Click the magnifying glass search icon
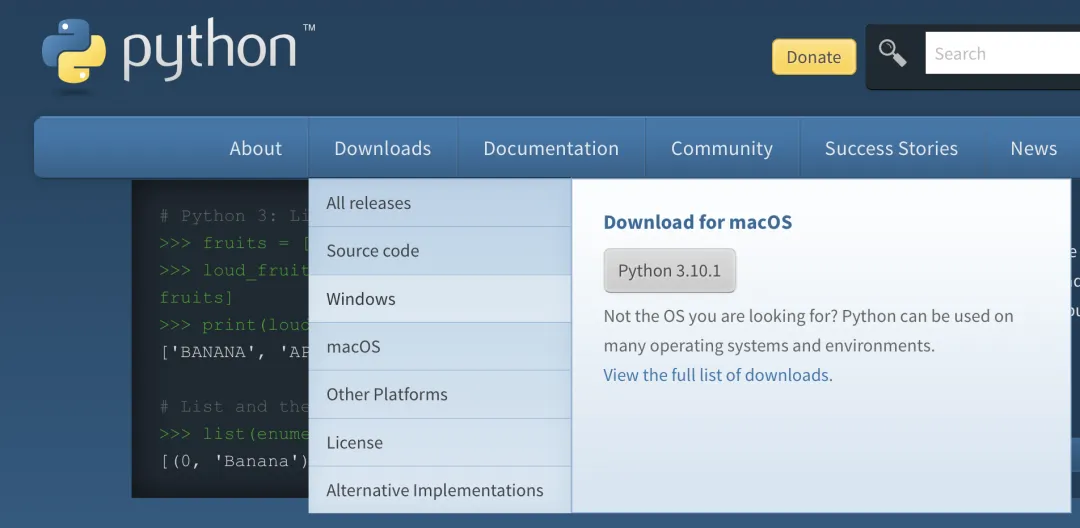 click(x=892, y=54)
